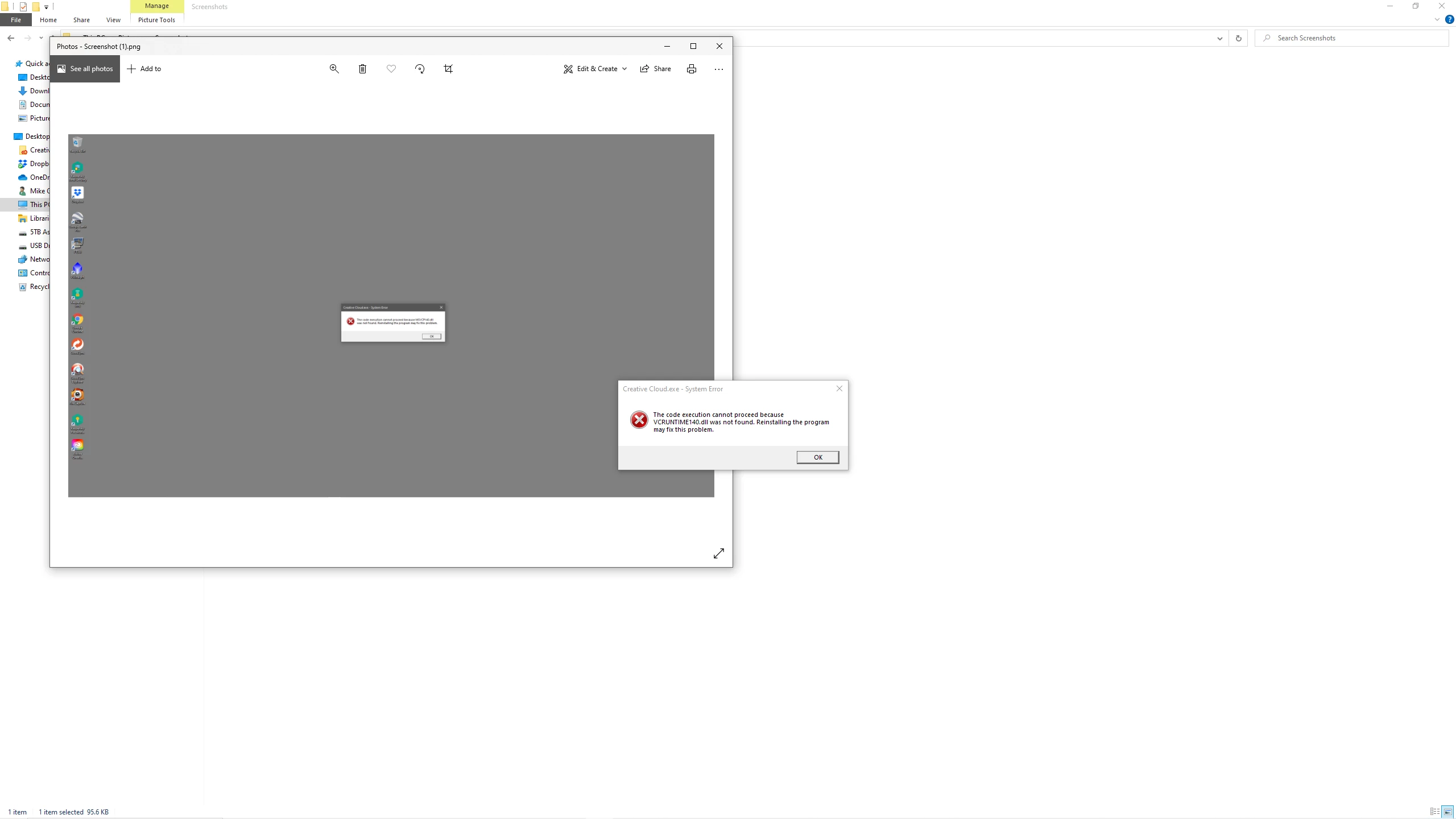1456x819 pixels.
Task: Click the zoom magnifier icon in Photos
Action: coord(334,69)
